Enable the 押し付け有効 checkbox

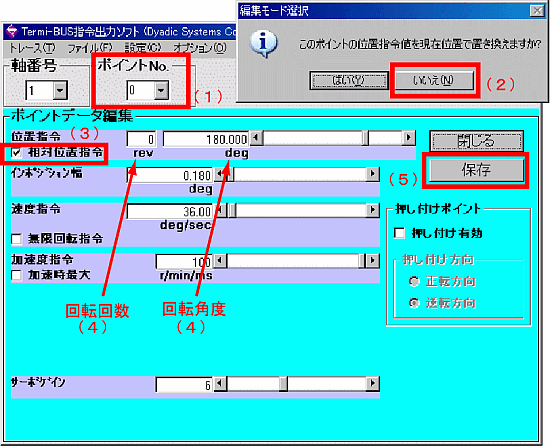pos(399,233)
